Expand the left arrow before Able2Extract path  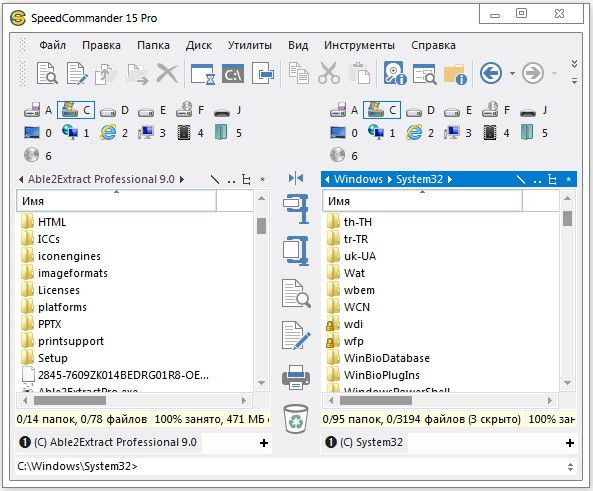click(21, 179)
